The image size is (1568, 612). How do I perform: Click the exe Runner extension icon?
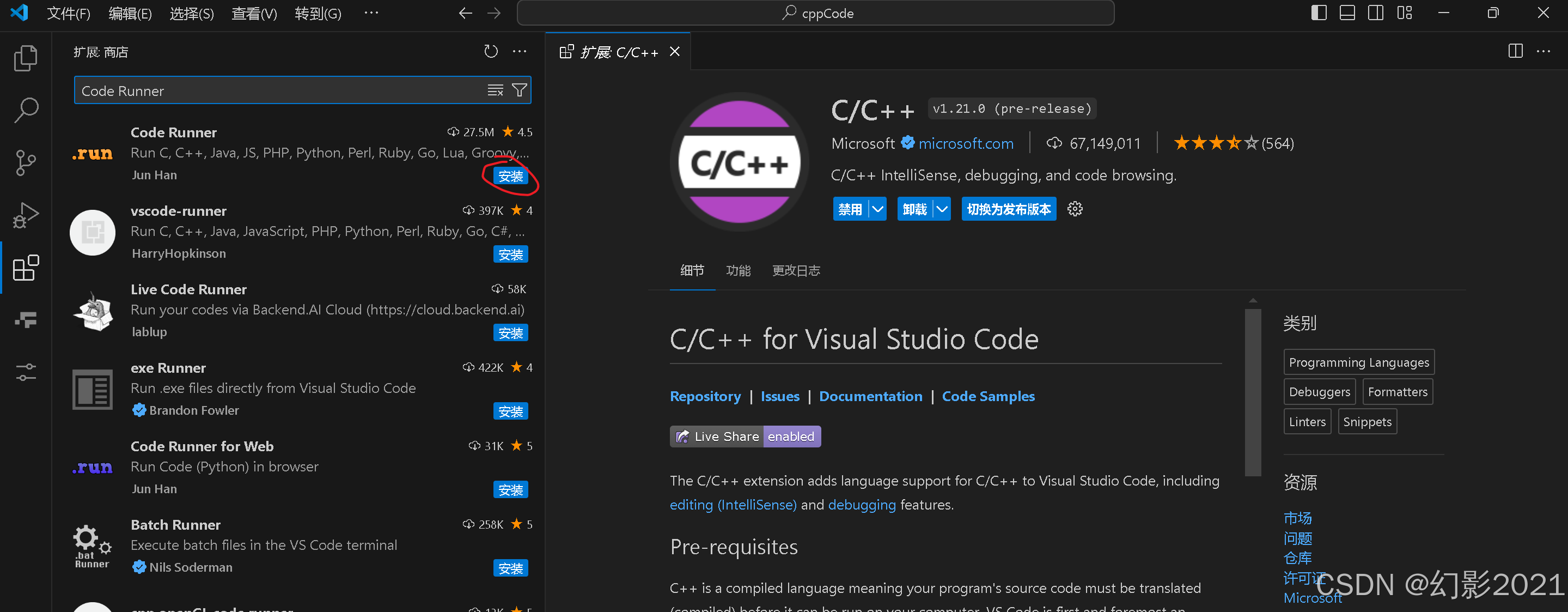tap(93, 389)
